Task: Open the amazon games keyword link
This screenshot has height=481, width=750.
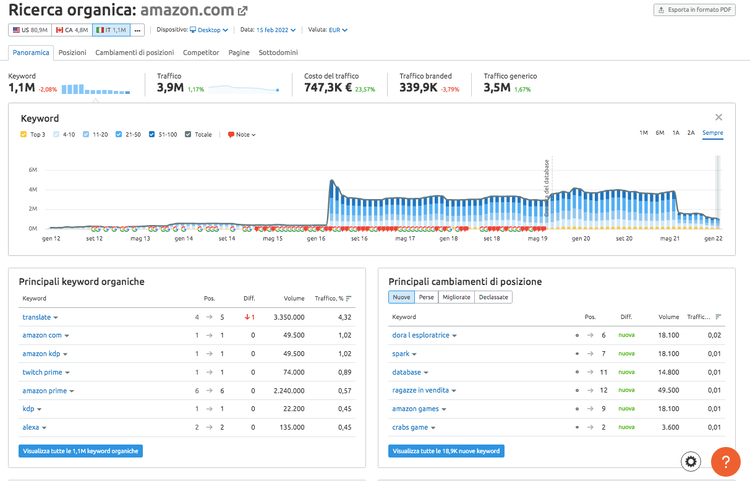Action: coord(415,409)
